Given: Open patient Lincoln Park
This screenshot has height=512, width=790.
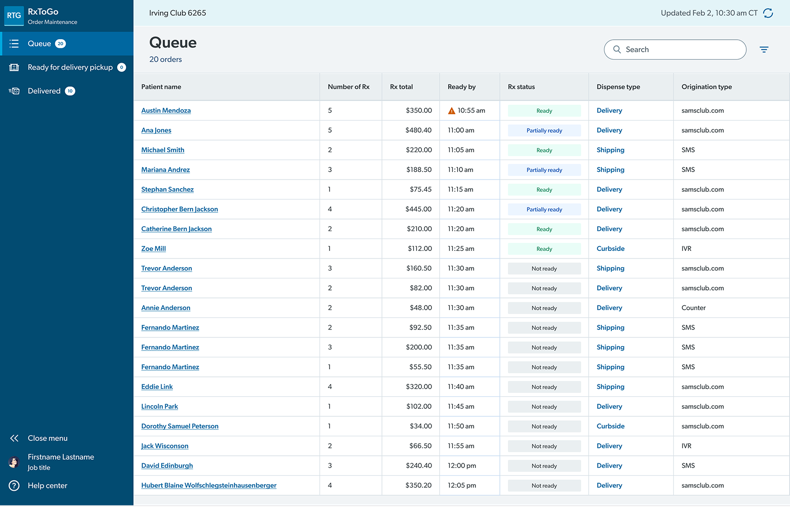Looking at the screenshot, I should click(159, 407).
